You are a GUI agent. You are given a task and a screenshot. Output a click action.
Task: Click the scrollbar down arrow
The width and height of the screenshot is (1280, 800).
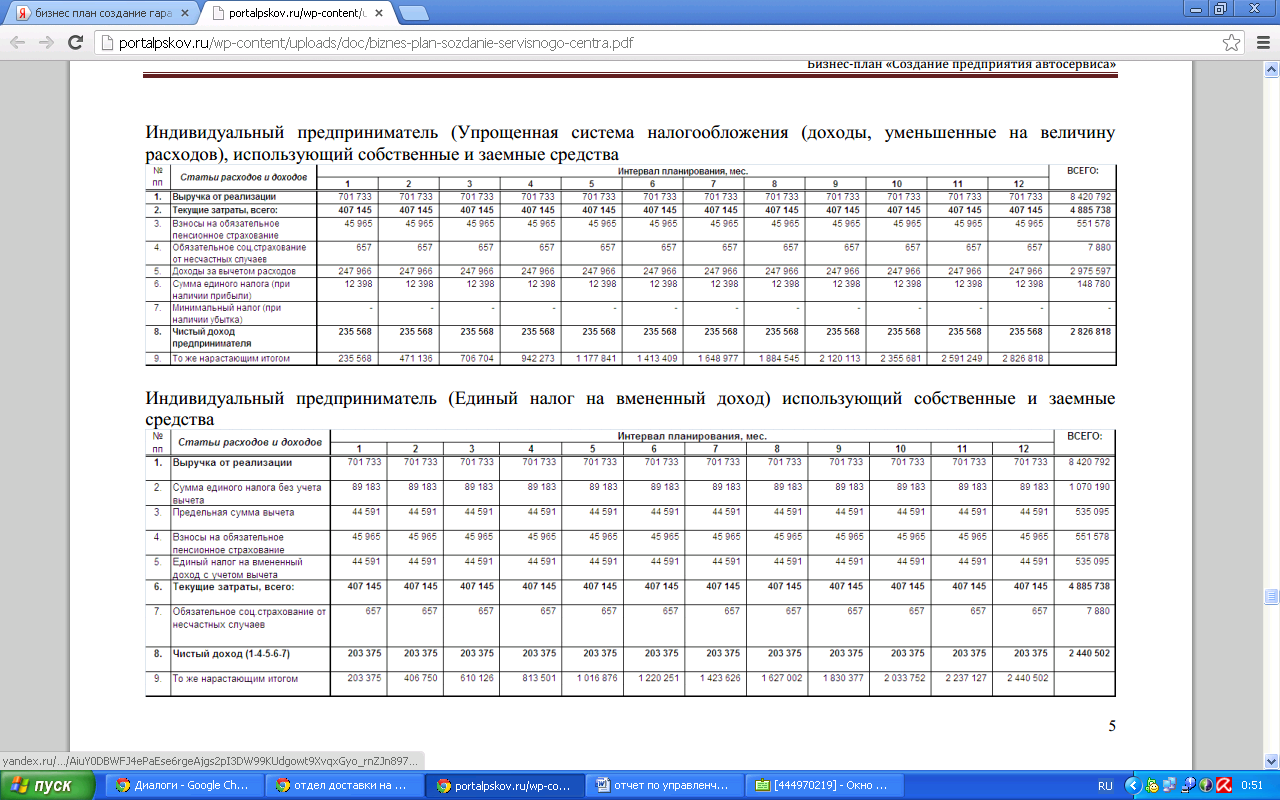click(x=1271, y=760)
